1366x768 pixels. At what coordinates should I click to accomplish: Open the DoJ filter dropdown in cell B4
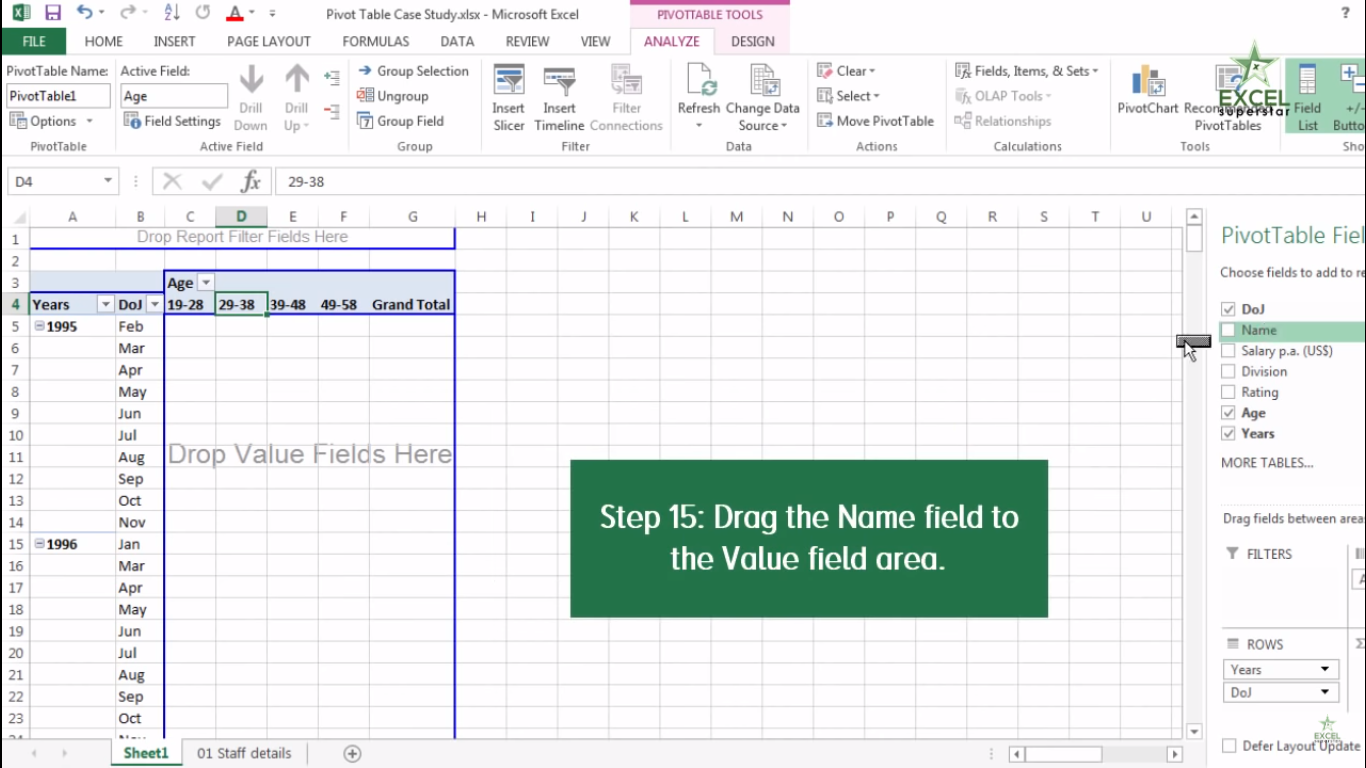pos(154,304)
